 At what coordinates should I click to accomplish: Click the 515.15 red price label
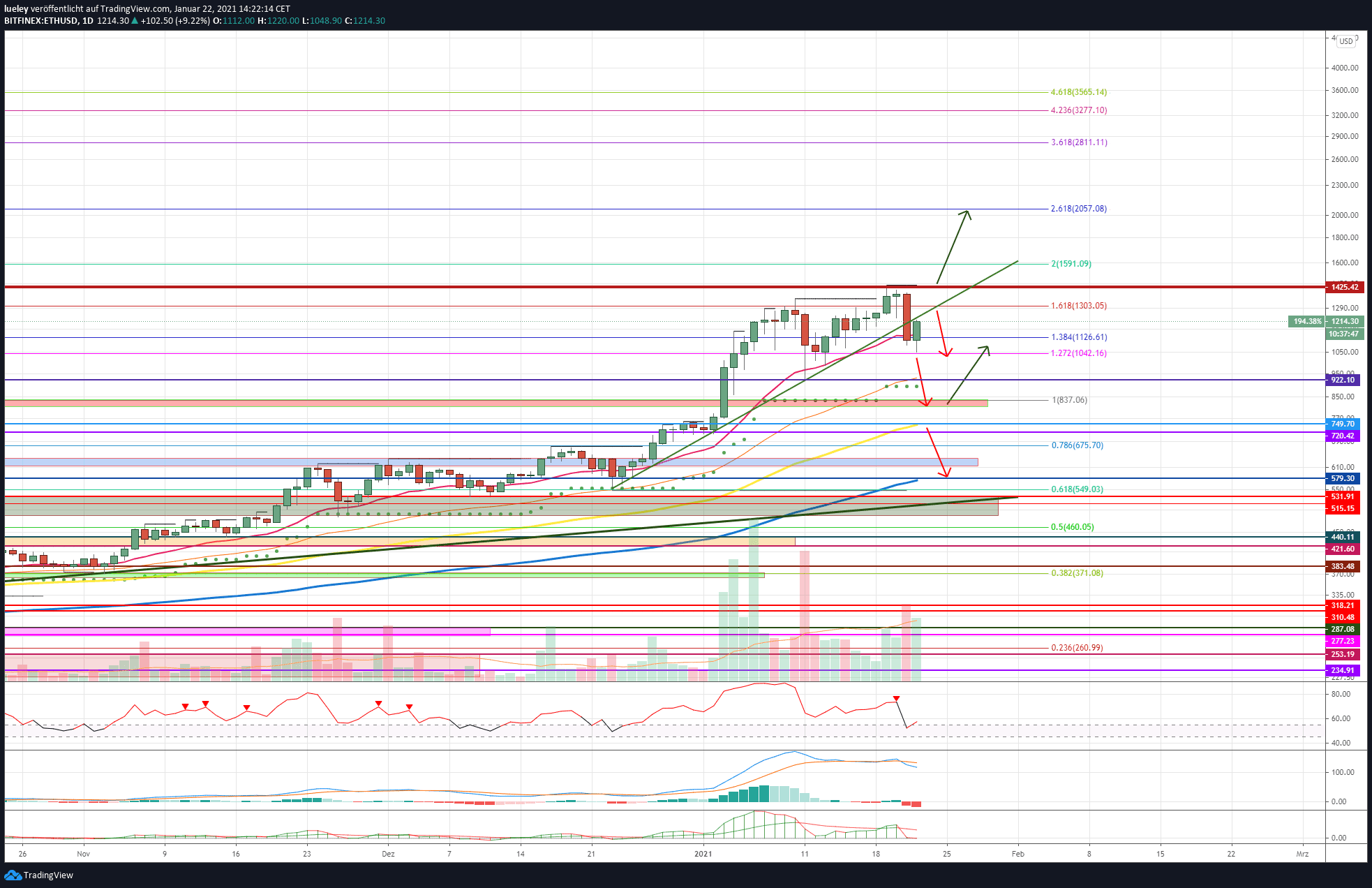(1344, 508)
